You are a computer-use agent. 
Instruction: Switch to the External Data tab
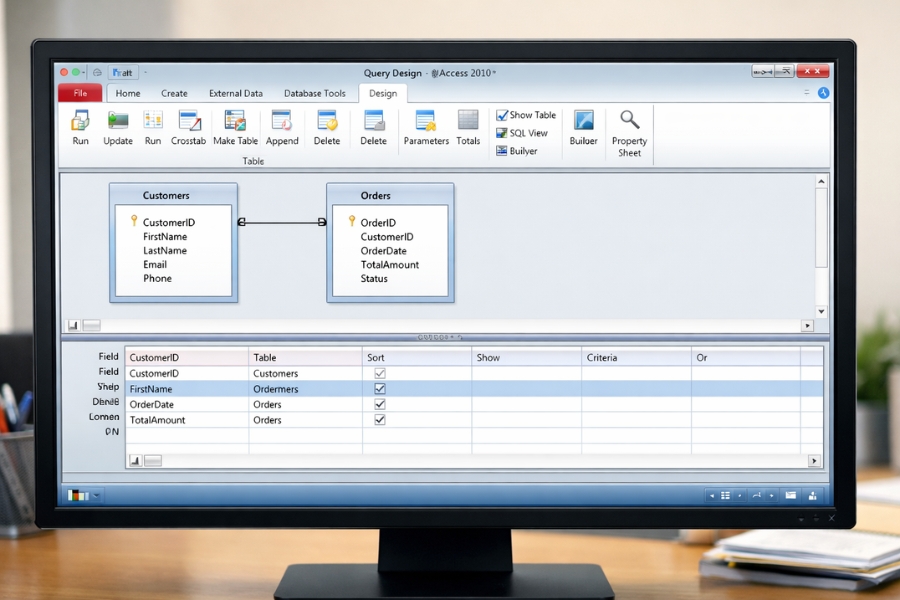click(x=236, y=93)
